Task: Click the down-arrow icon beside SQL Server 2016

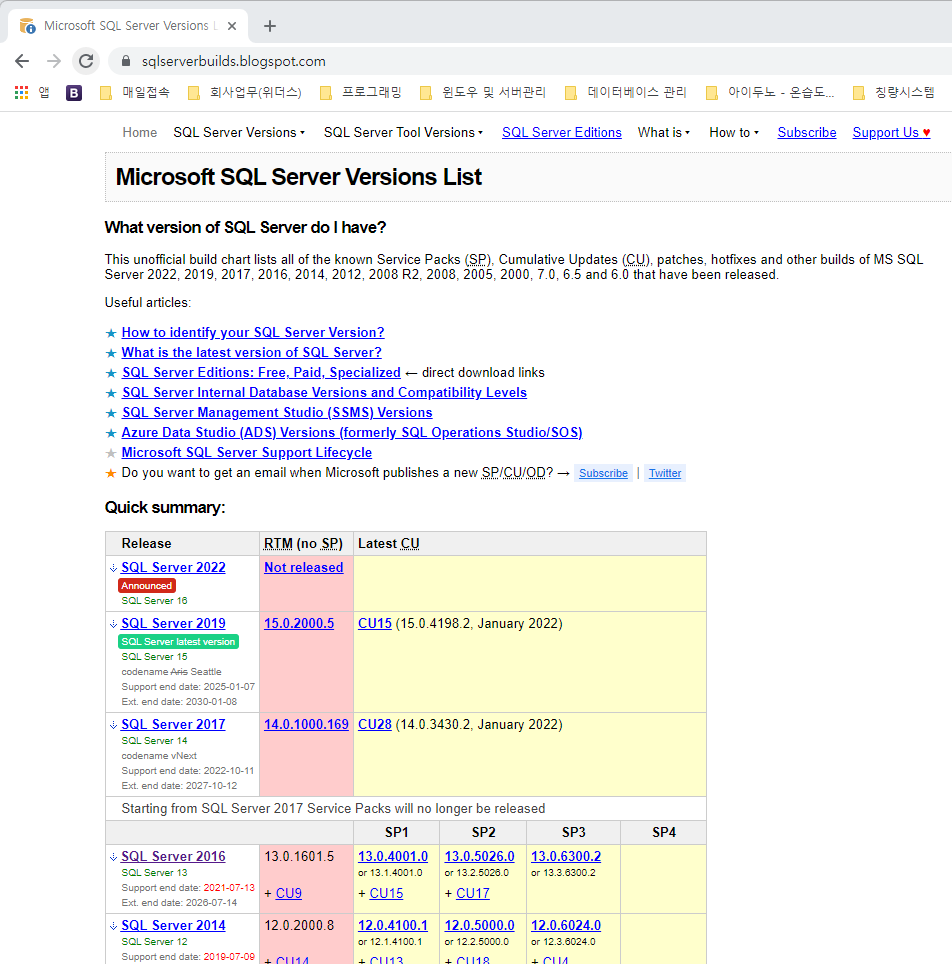Action: [113, 857]
